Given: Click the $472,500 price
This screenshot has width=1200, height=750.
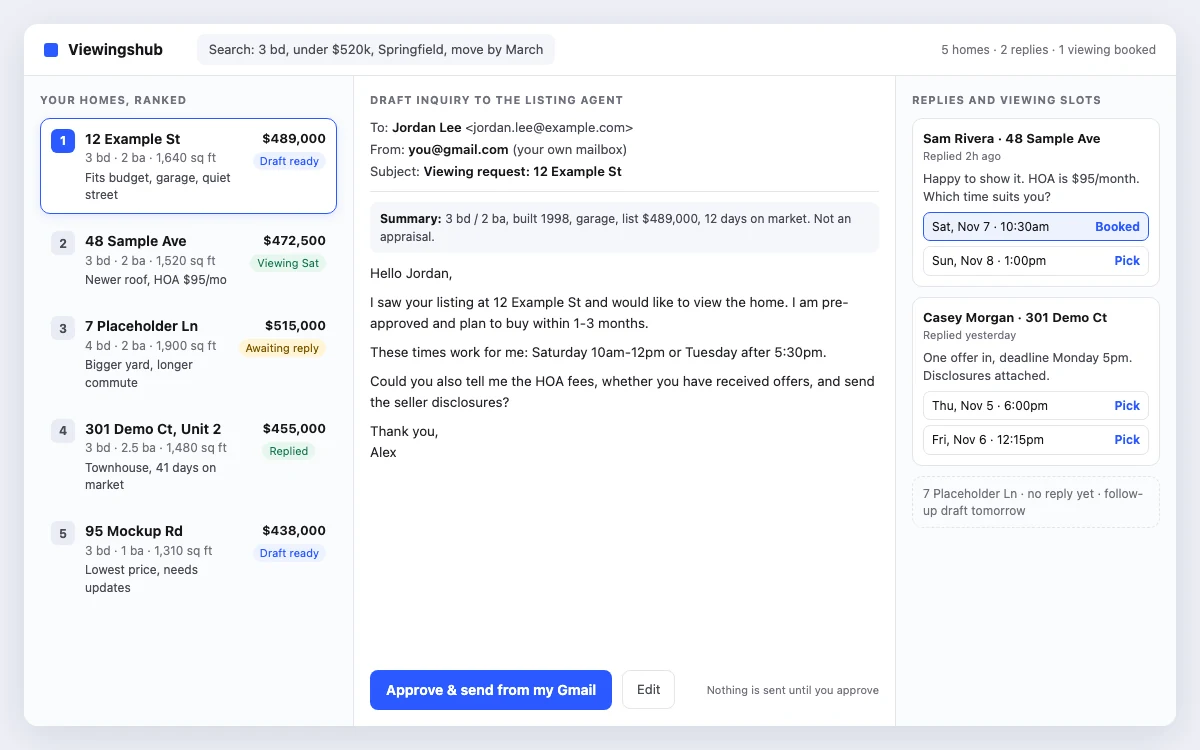Looking at the screenshot, I should (x=294, y=241).
